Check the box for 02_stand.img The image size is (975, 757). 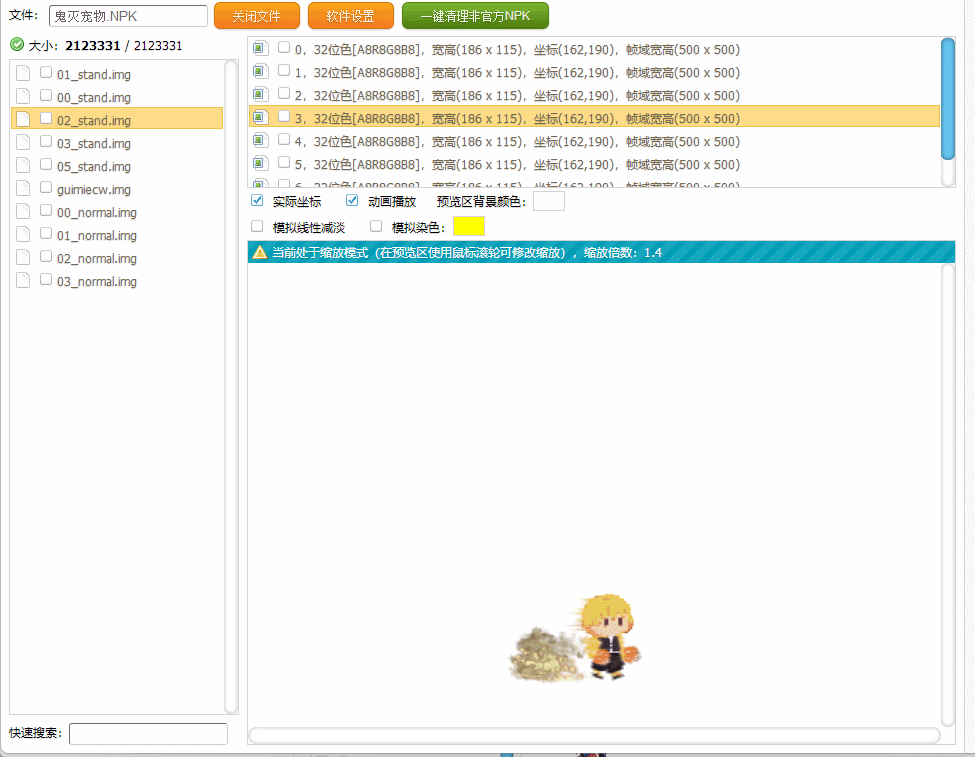click(46, 118)
